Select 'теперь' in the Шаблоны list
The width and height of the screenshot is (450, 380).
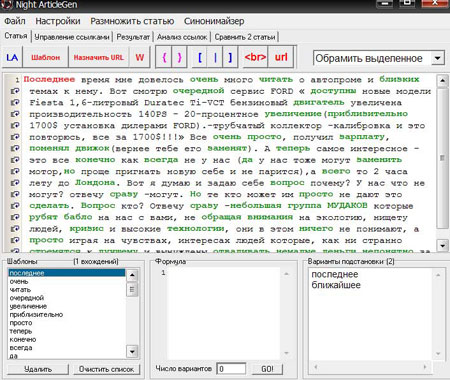(x=67, y=331)
